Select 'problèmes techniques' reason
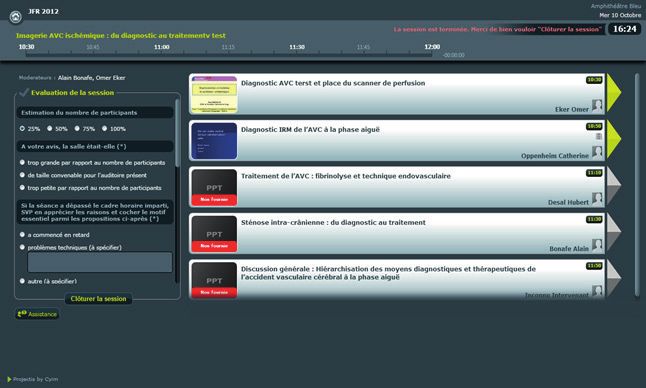The image size is (646, 388). coord(22,247)
